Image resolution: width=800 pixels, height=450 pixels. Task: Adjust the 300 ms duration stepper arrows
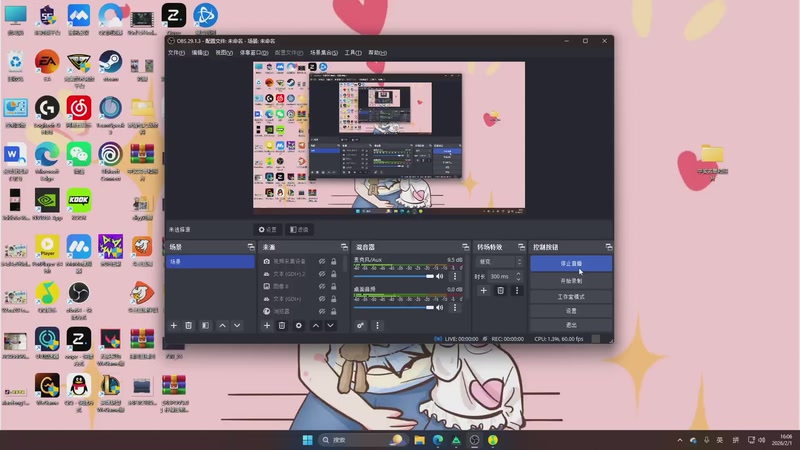(x=518, y=276)
